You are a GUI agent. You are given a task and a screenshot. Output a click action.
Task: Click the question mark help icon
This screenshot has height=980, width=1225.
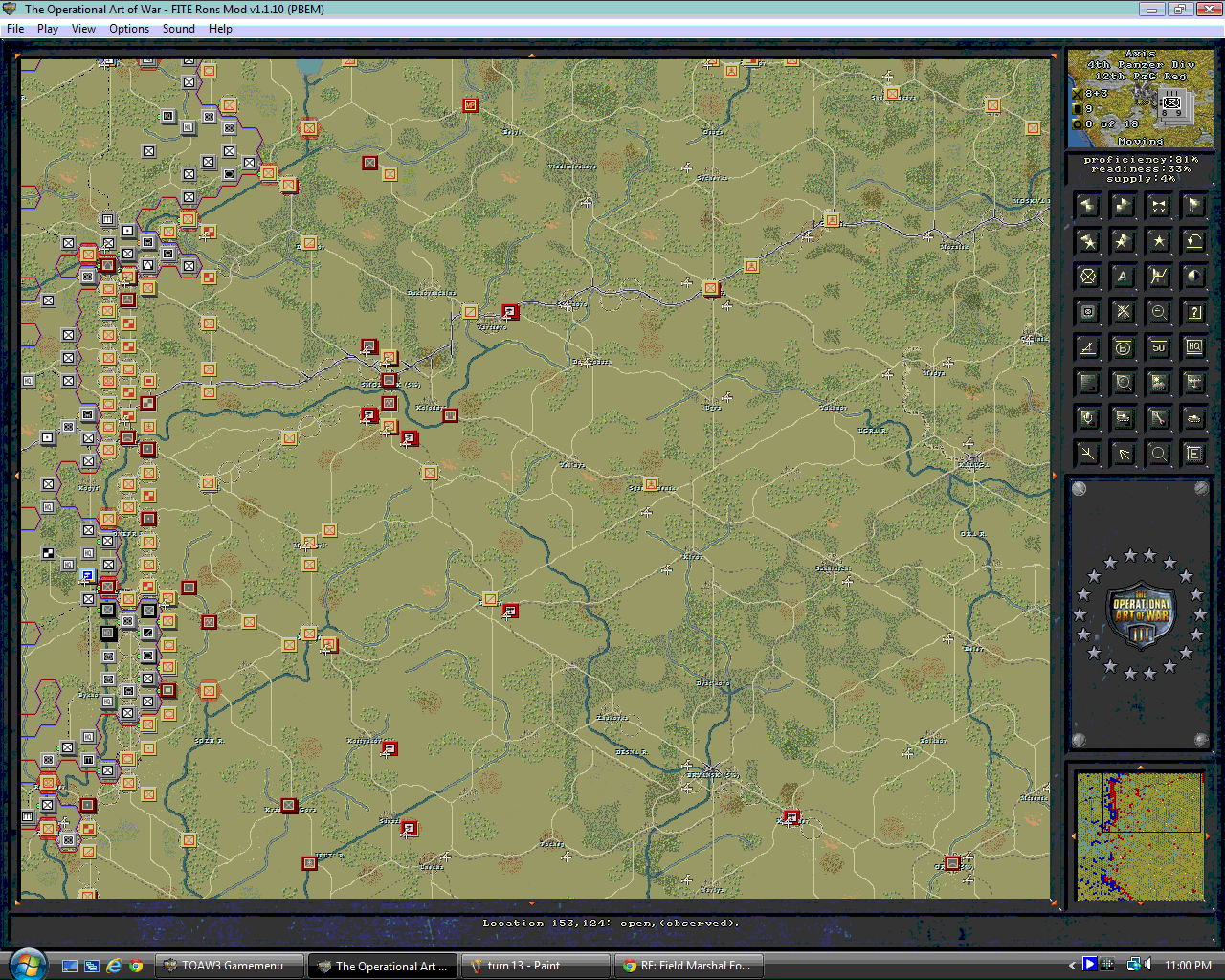pyautogui.click(x=1194, y=312)
